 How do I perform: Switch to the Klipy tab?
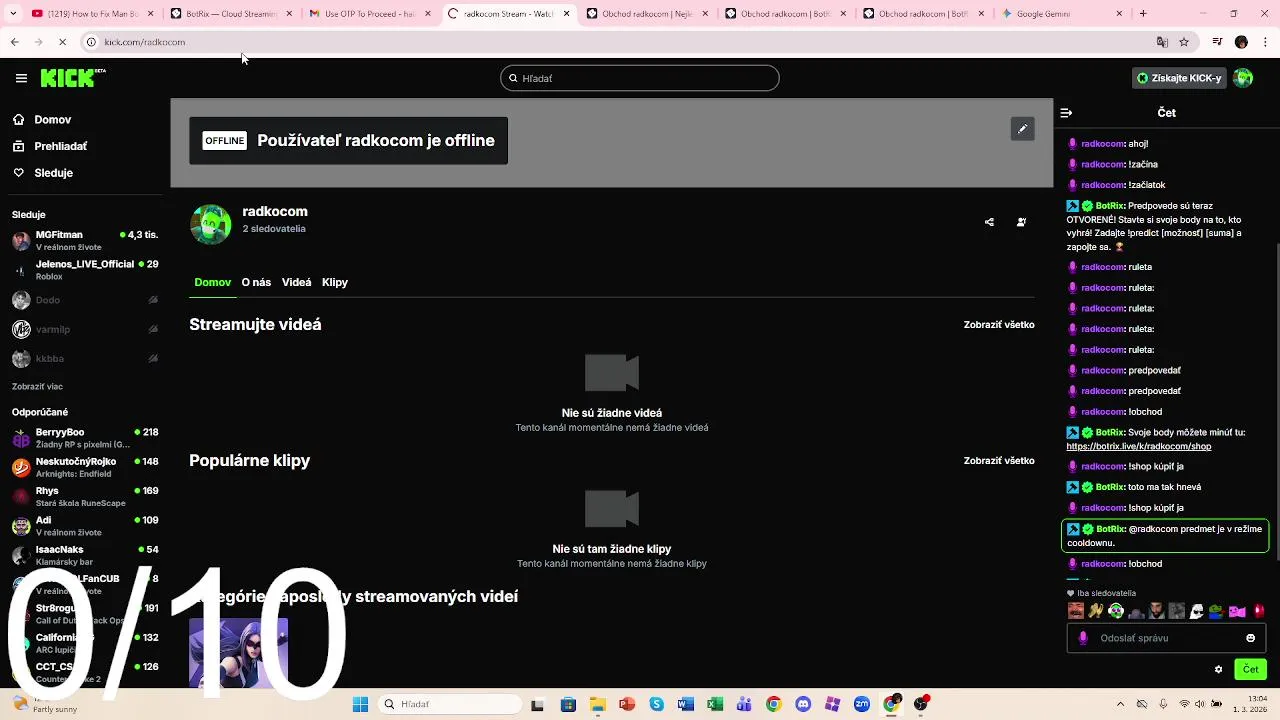[335, 283]
